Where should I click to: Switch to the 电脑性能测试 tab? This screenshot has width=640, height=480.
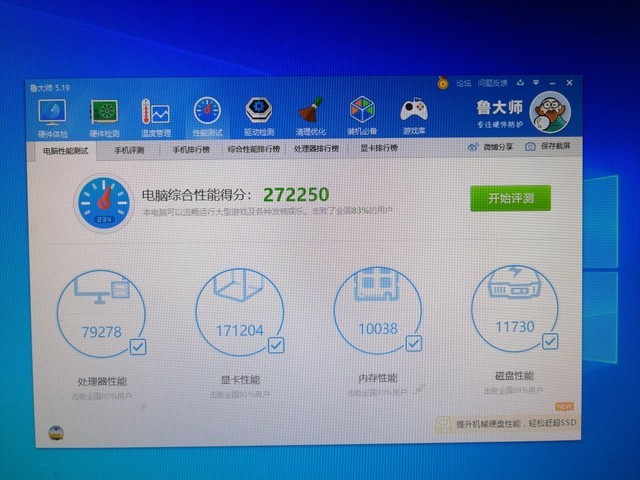65,151
